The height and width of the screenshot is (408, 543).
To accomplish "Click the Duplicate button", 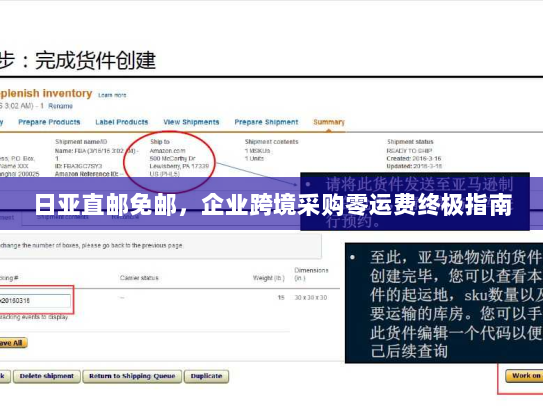I will coord(206,376).
